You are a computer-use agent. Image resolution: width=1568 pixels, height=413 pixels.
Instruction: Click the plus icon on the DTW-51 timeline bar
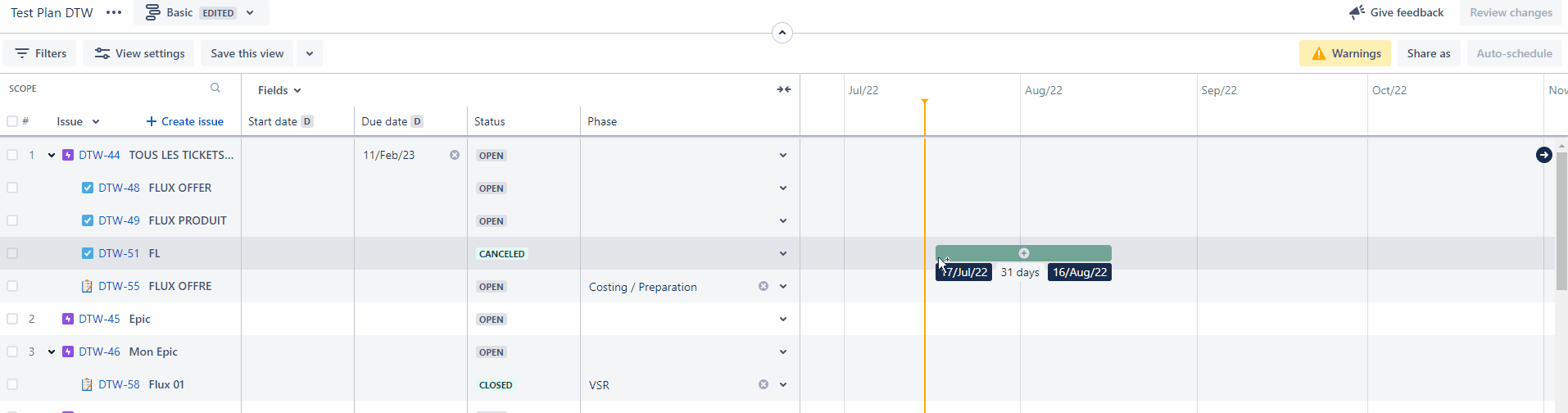1024,253
